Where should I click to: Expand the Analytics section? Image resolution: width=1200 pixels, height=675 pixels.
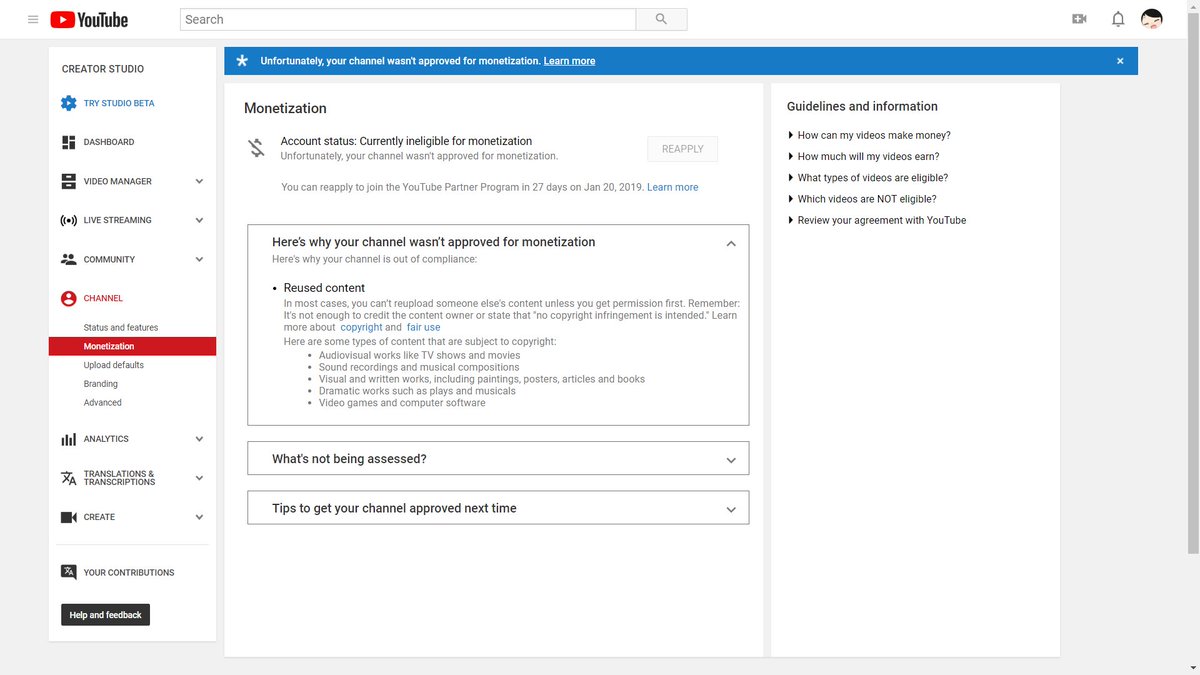(x=199, y=439)
